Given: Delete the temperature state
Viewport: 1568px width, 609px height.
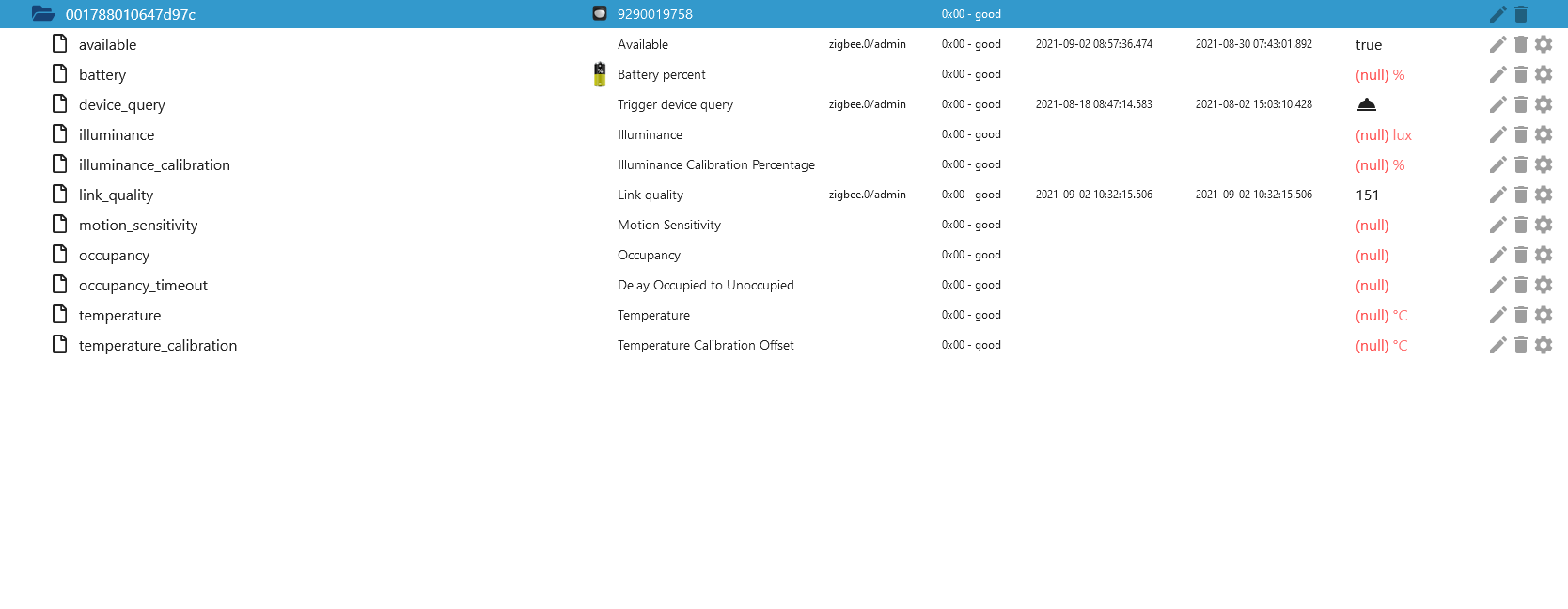Looking at the screenshot, I should [x=1521, y=315].
